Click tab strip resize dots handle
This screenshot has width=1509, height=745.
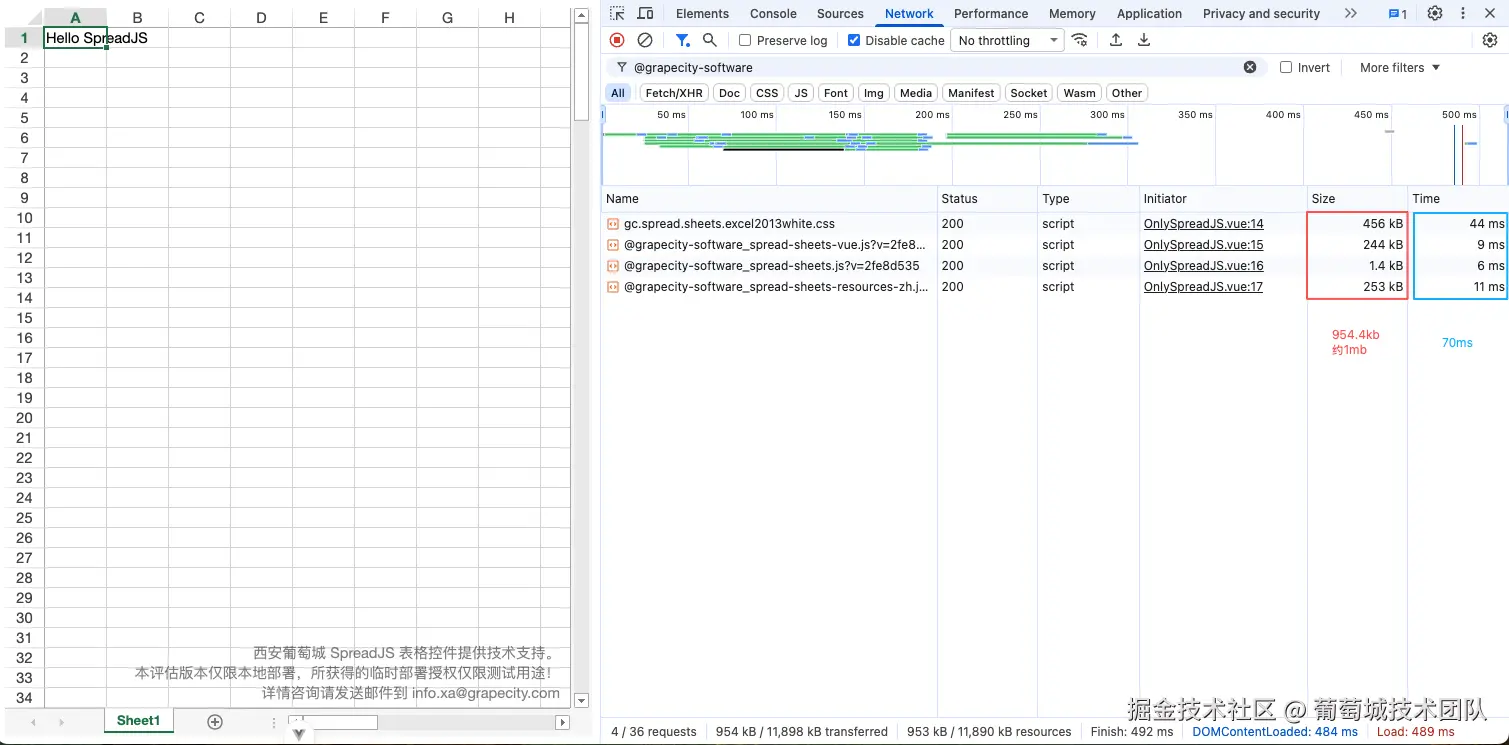click(273, 722)
